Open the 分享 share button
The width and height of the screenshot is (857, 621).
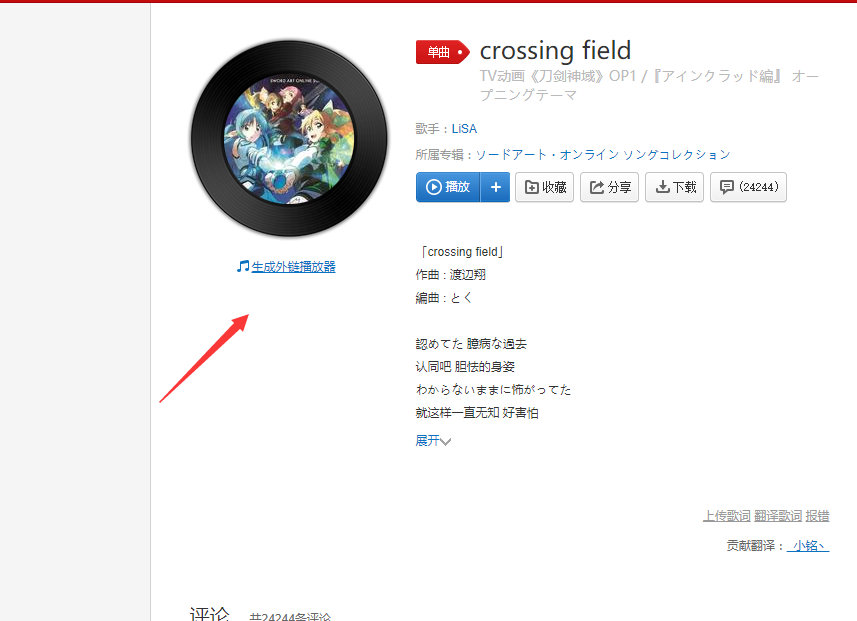click(609, 187)
